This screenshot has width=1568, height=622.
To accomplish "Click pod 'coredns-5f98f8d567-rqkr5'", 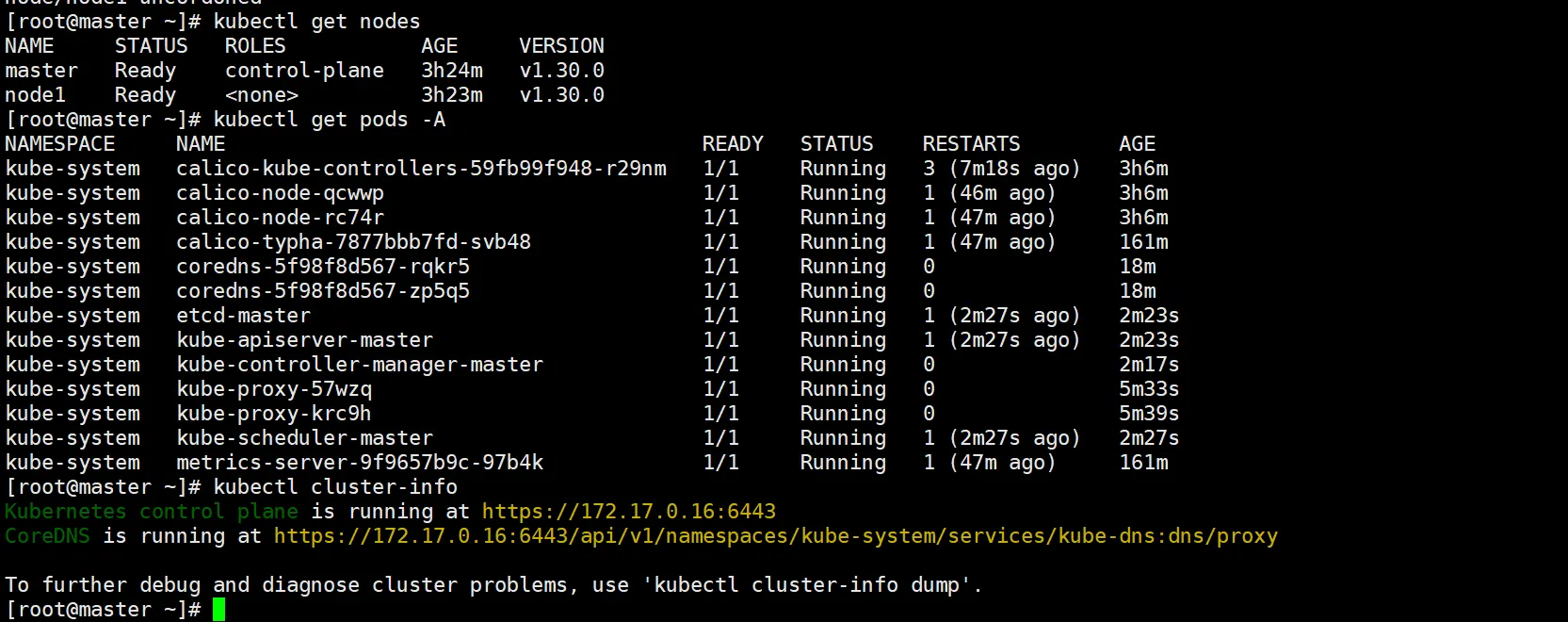I will pyautogui.click(x=323, y=267).
